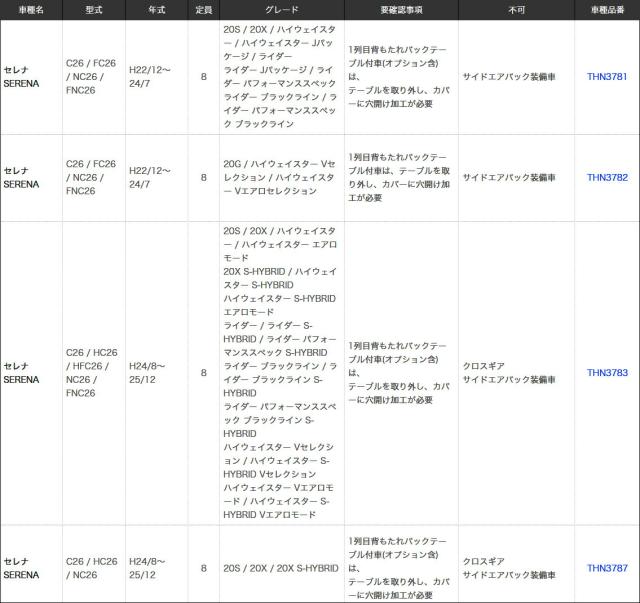Select クロスギア restriction in THN3787 row
This screenshot has height=603, width=640.
point(483,561)
